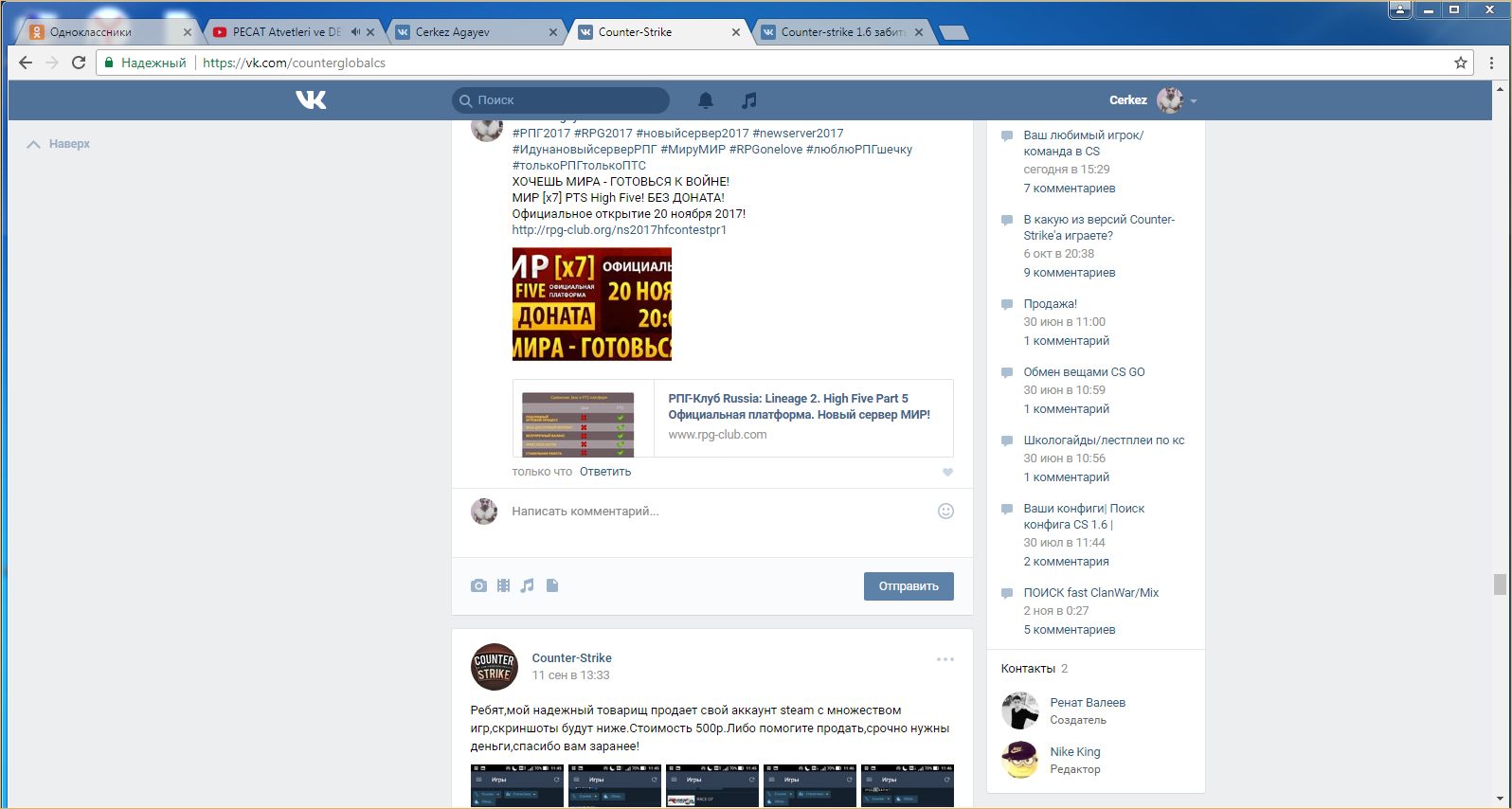Open the Chrome three-dot menu
This screenshot has height=809, width=1512.
click(x=1492, y=63)
